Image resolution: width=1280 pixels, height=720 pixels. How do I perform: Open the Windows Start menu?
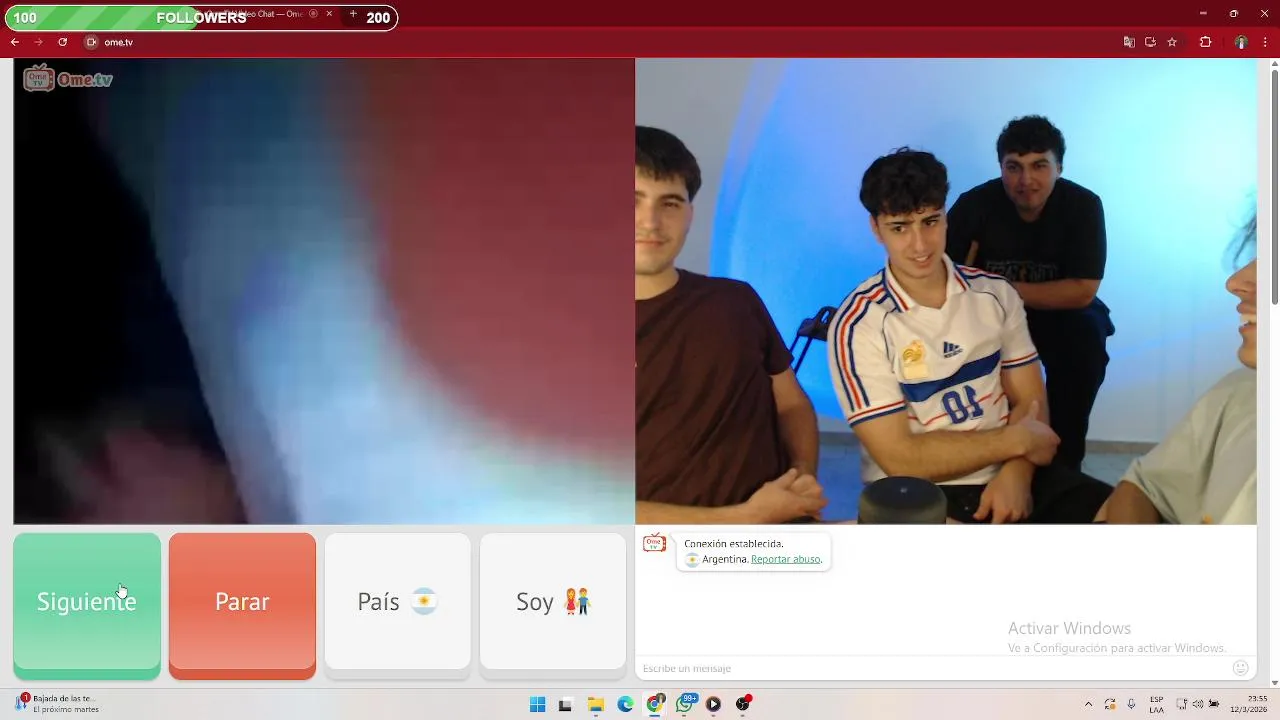[x=537, y=704]
